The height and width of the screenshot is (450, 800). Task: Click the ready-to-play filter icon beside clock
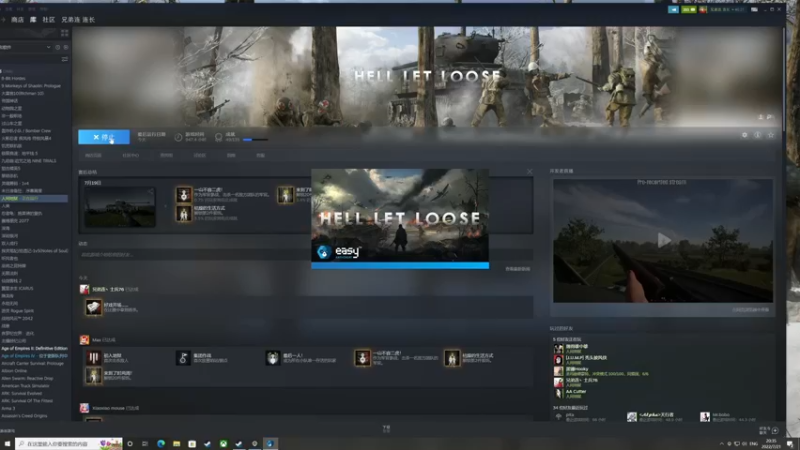click(x=66, y=47)
